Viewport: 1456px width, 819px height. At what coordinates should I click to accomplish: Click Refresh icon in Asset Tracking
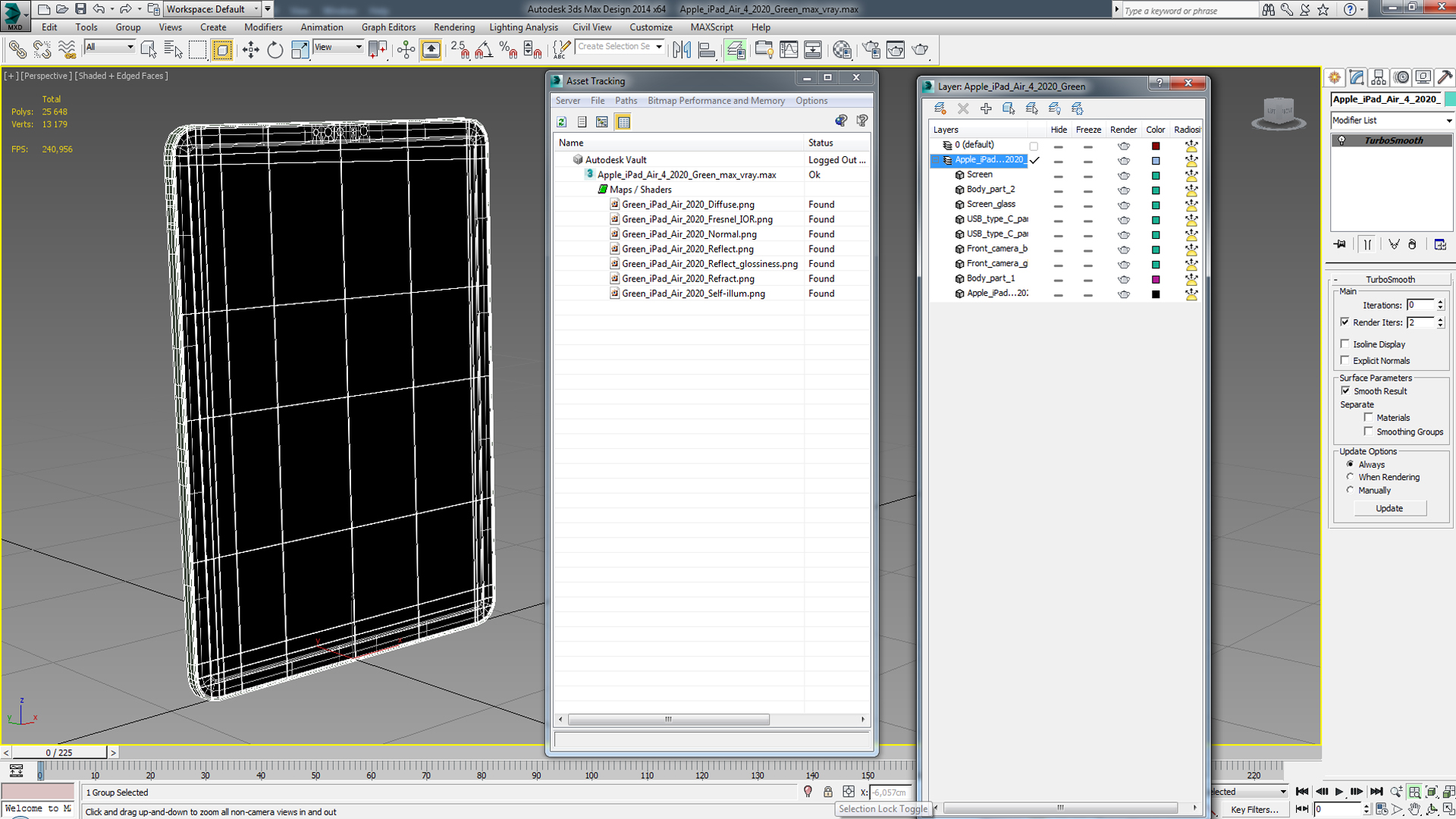(562, 122)
